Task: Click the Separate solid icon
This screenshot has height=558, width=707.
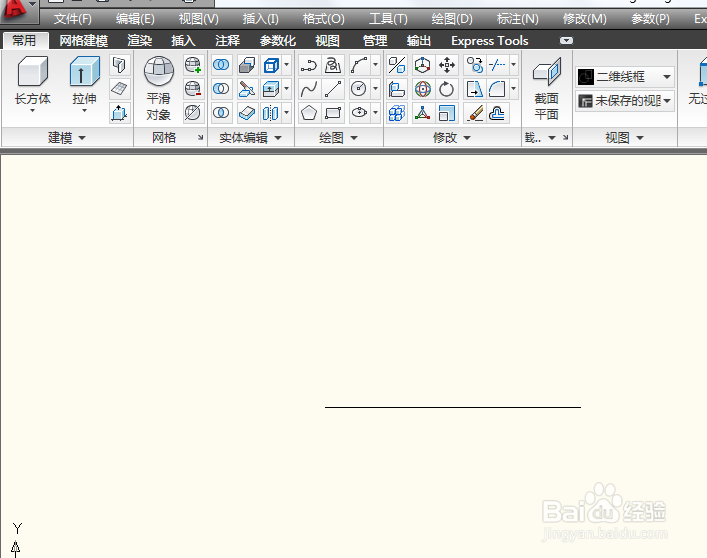Action: point(271,113)
